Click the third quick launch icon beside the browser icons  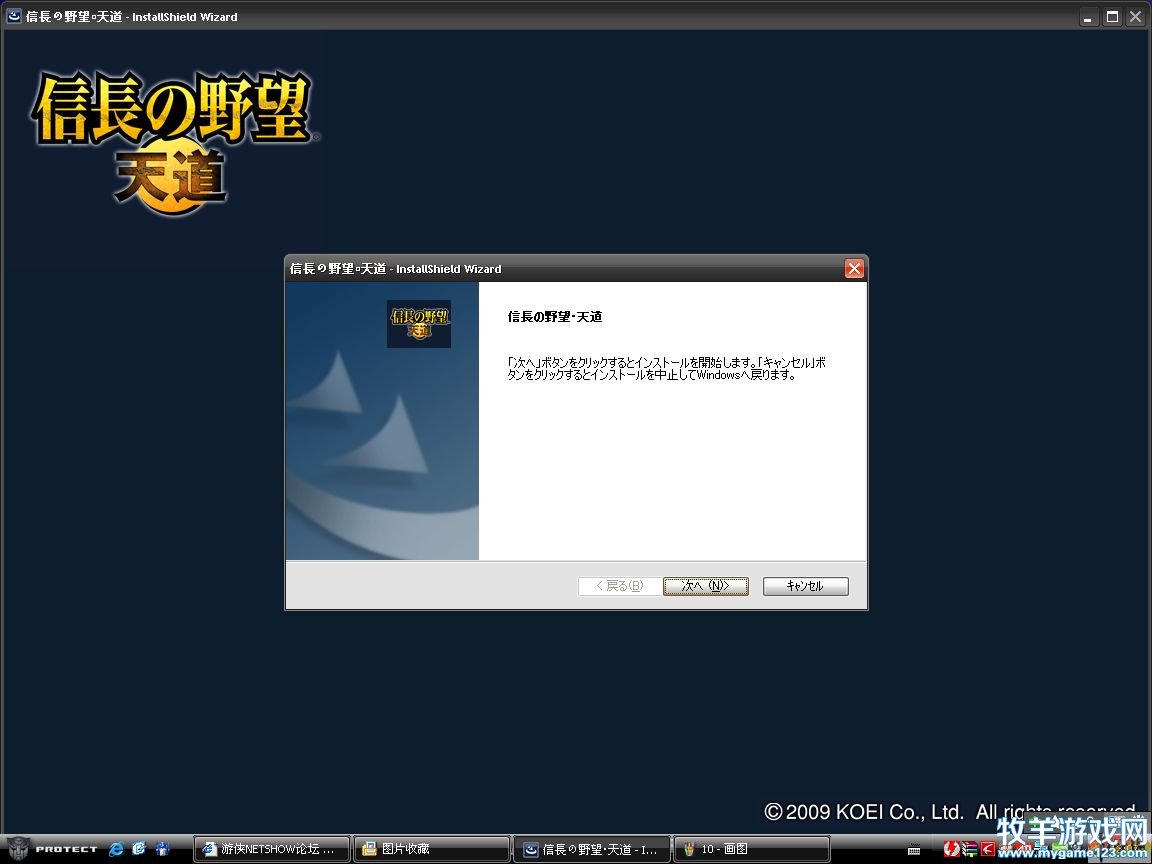click(x=162, y=849)
